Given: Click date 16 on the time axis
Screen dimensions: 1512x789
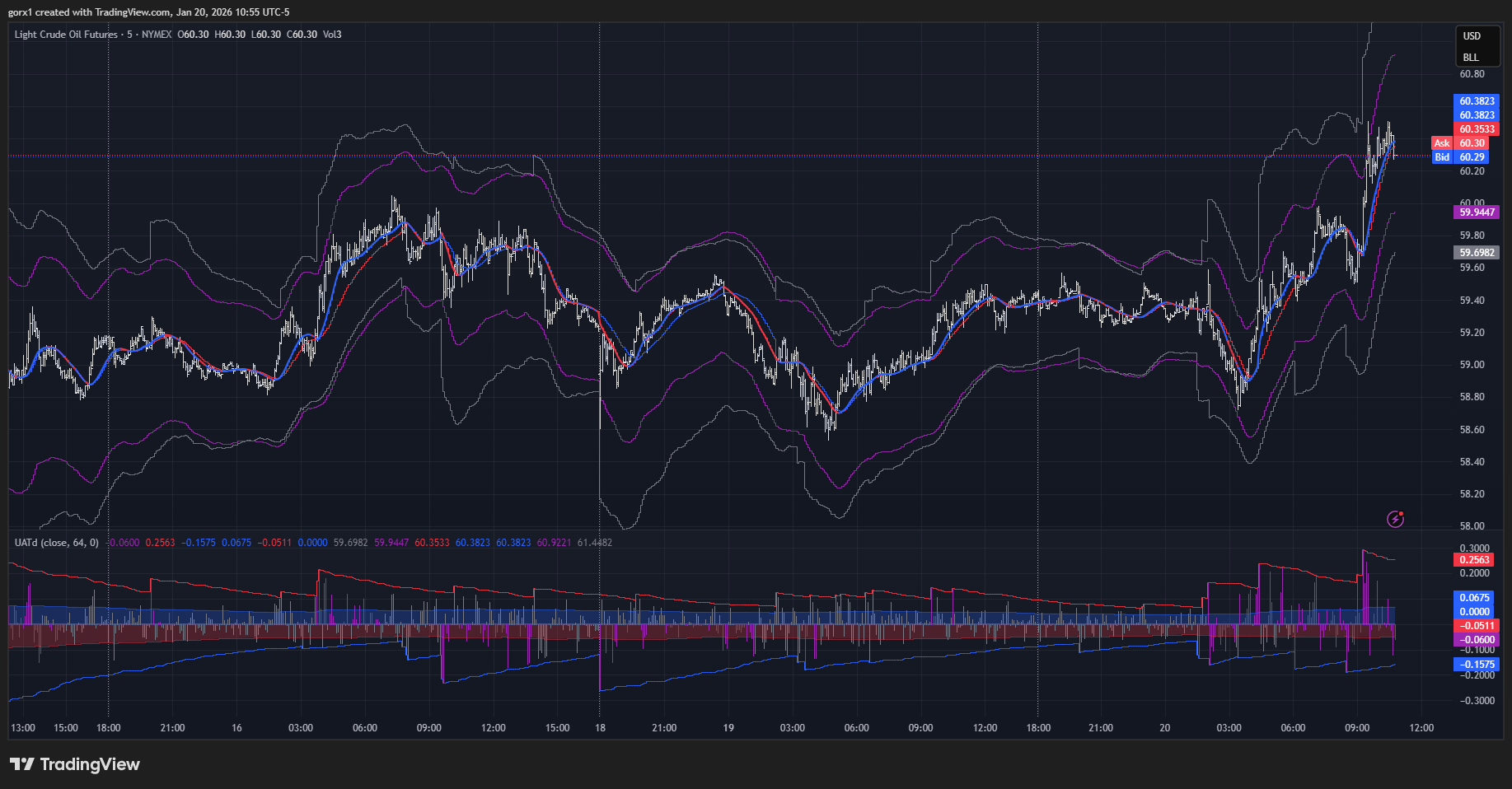Looking at the screenshot, I should tap(236, 728).
